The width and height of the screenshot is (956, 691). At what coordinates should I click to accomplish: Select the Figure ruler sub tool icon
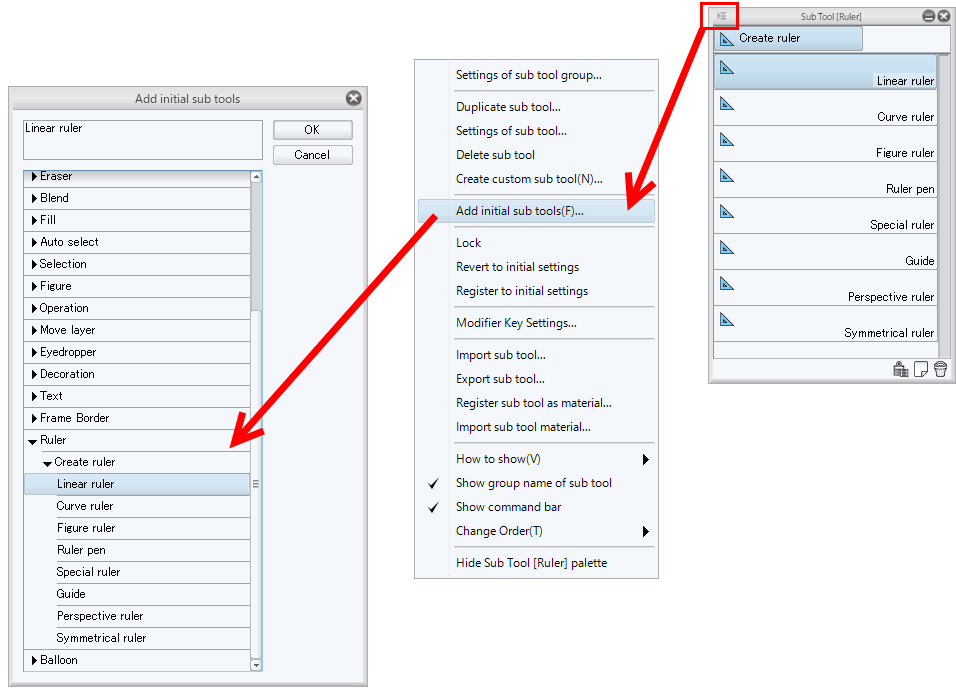[727, 140]
